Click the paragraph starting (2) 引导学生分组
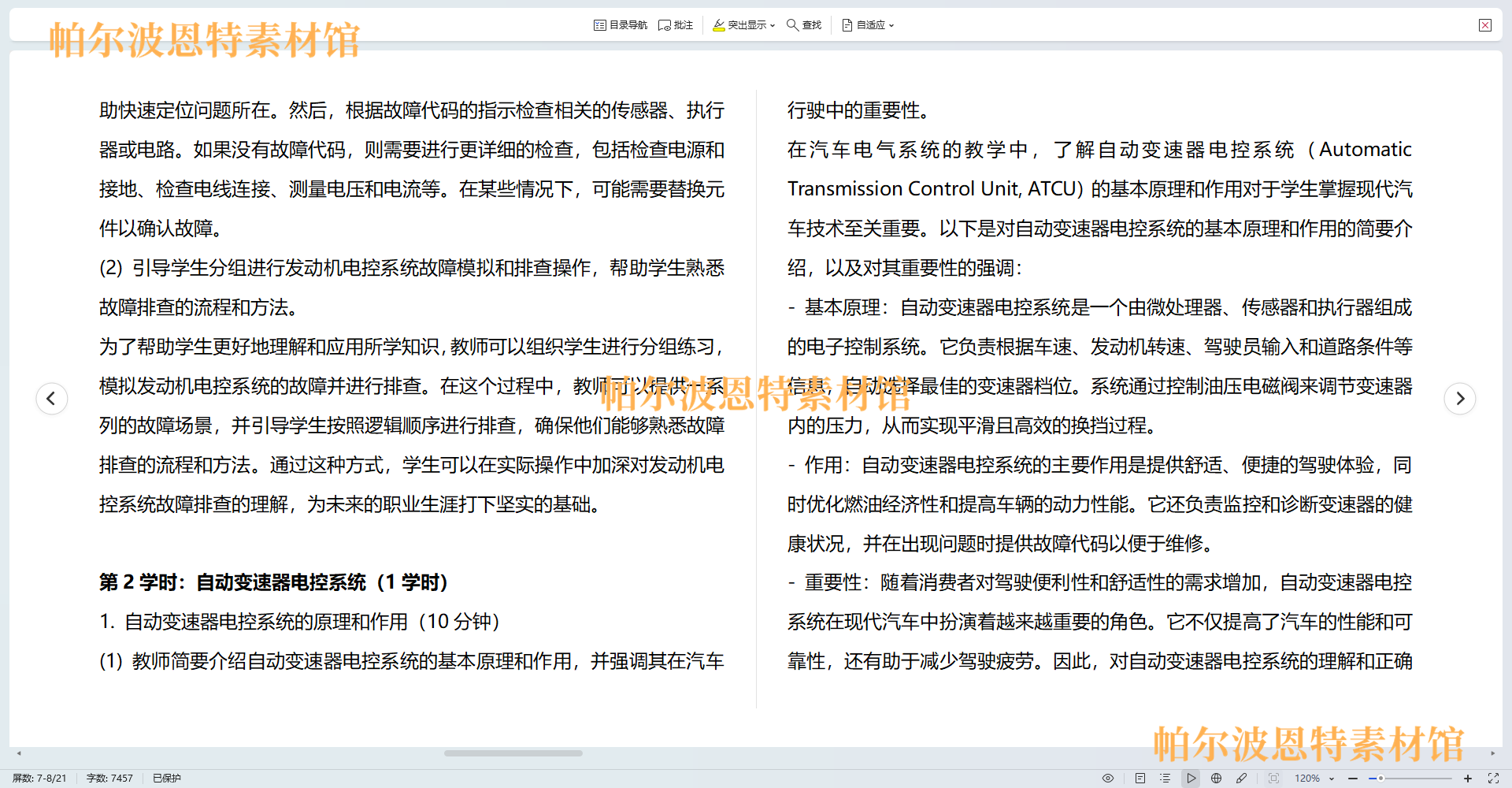 (x=412, y=288)
